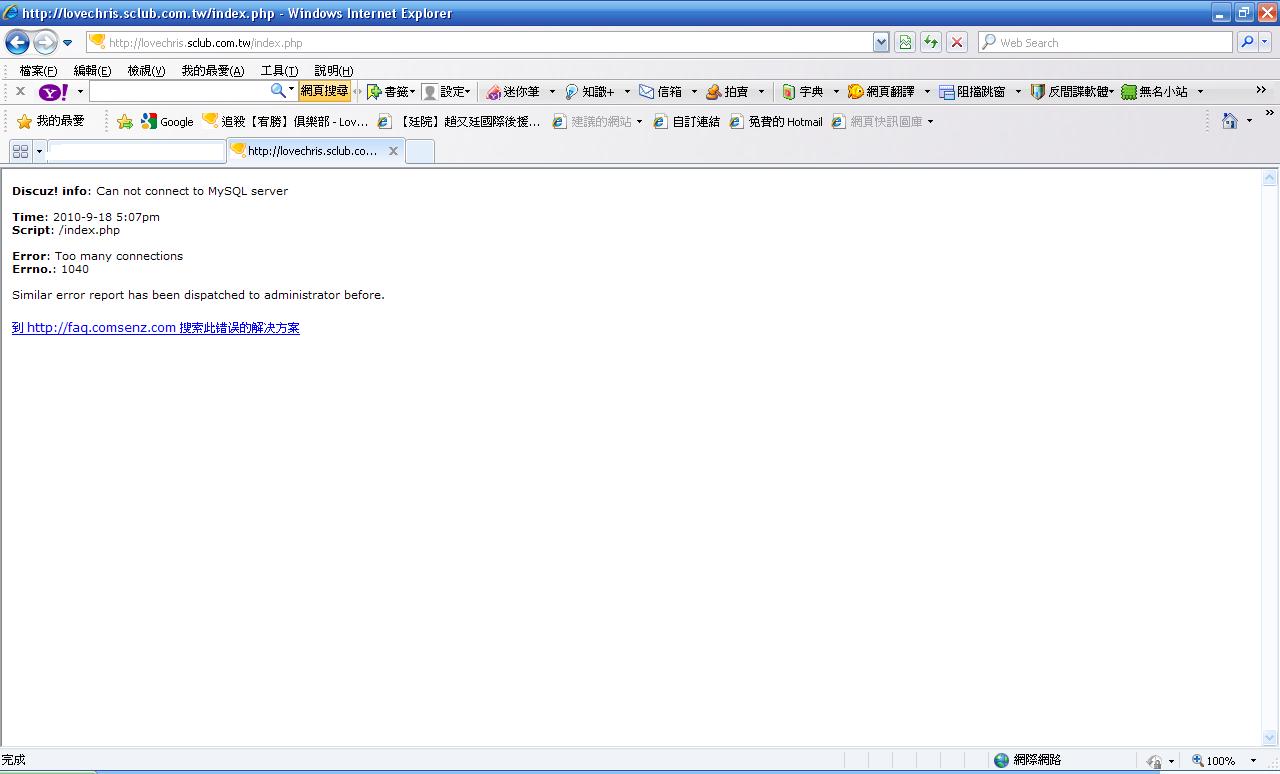1280x774 pixels.
Task: Click the 網頁翻譯 page translate button
Action: tap(881, 92)
